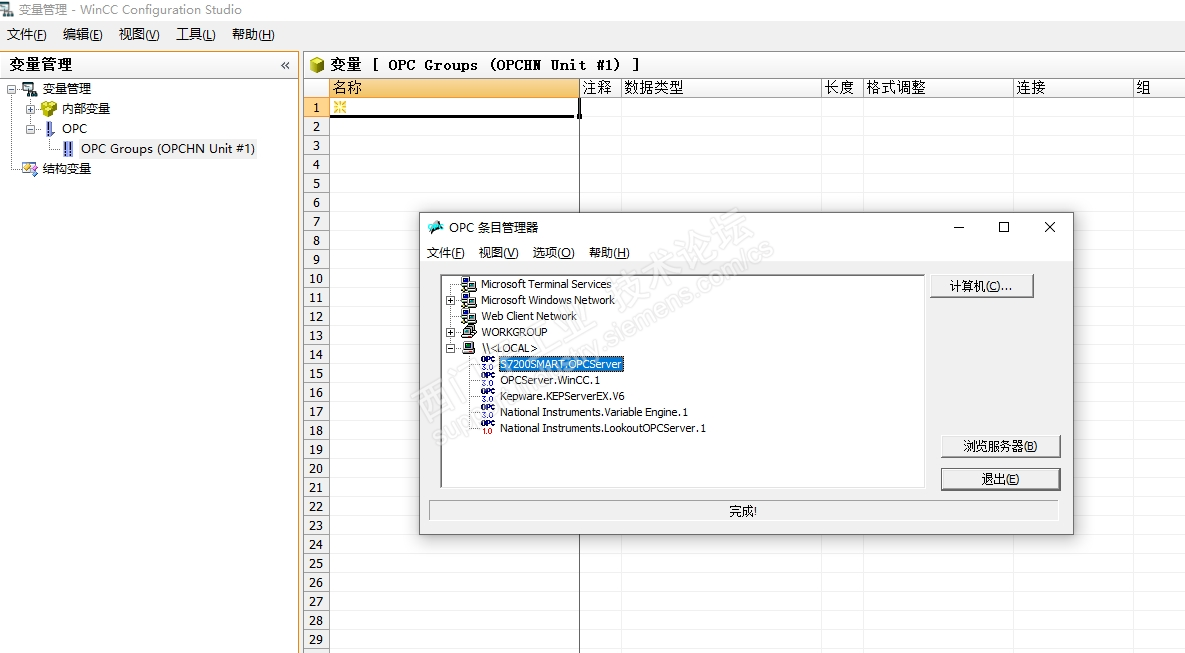The width and height of the screenshot is (1185, 653).
Task: Click the 连接 column header
Action: coord(1073,88)
